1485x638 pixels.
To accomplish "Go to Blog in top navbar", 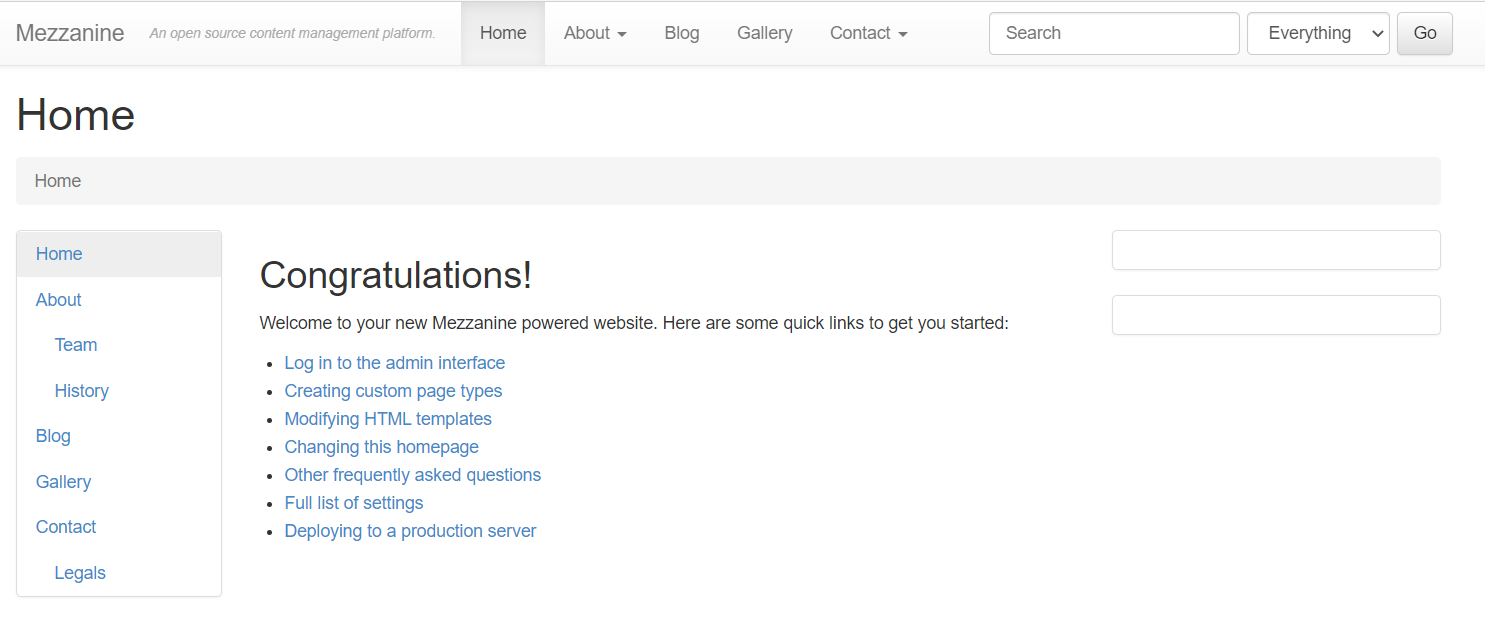I will 682,33.
